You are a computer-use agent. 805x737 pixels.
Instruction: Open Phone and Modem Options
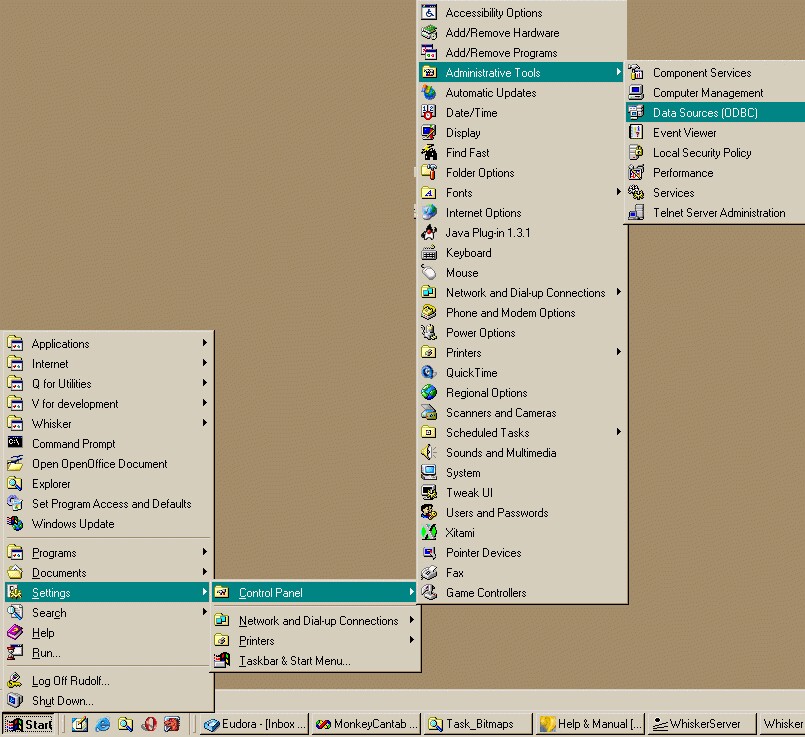coord(522,313)
